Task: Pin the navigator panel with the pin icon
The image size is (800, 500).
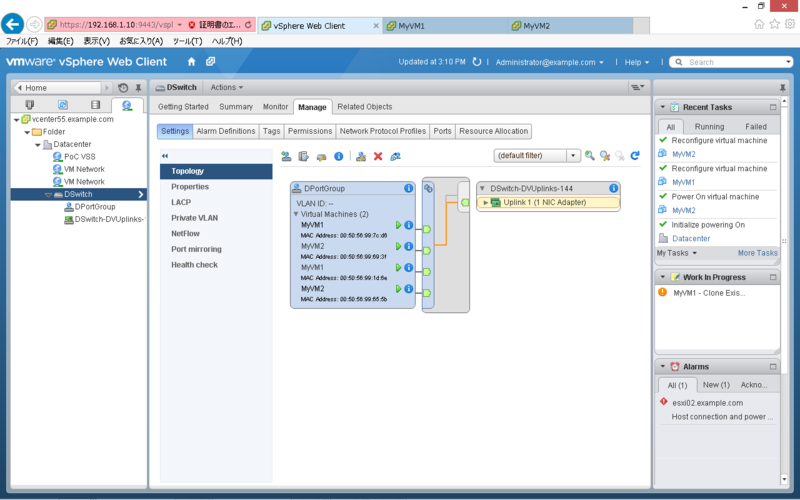Action: (x=138, y=88)
